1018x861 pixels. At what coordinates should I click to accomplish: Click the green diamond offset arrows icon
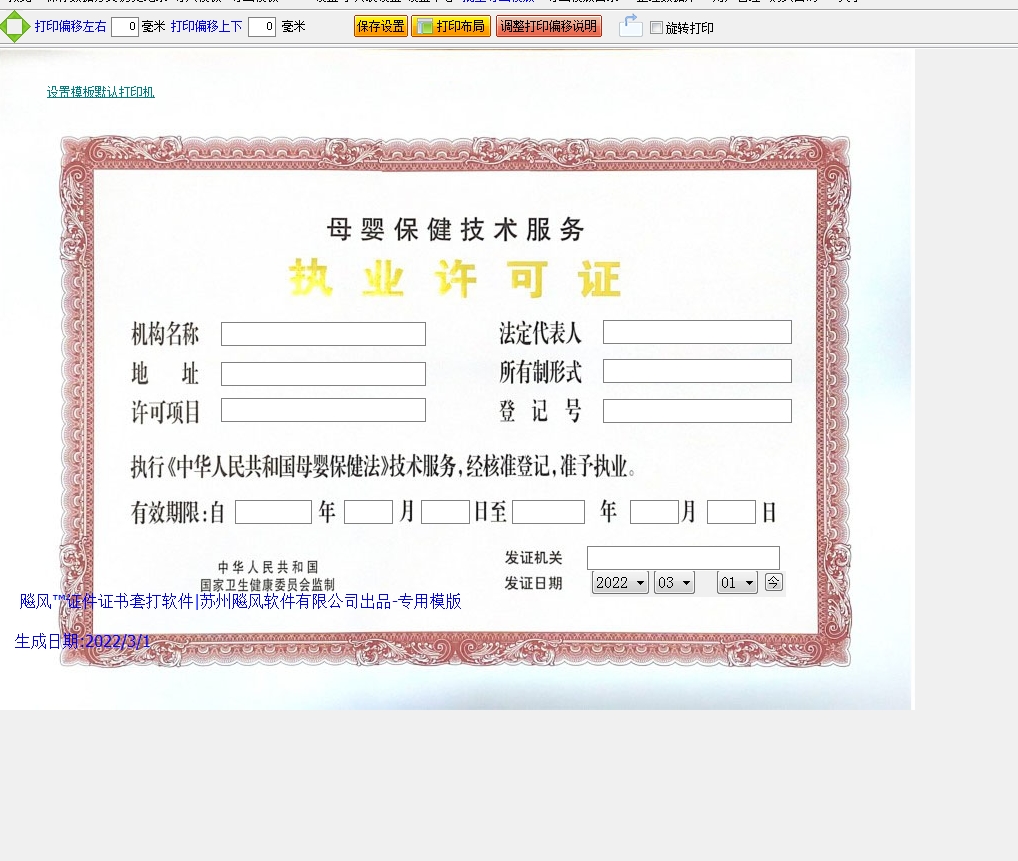(x=15, y=26)
